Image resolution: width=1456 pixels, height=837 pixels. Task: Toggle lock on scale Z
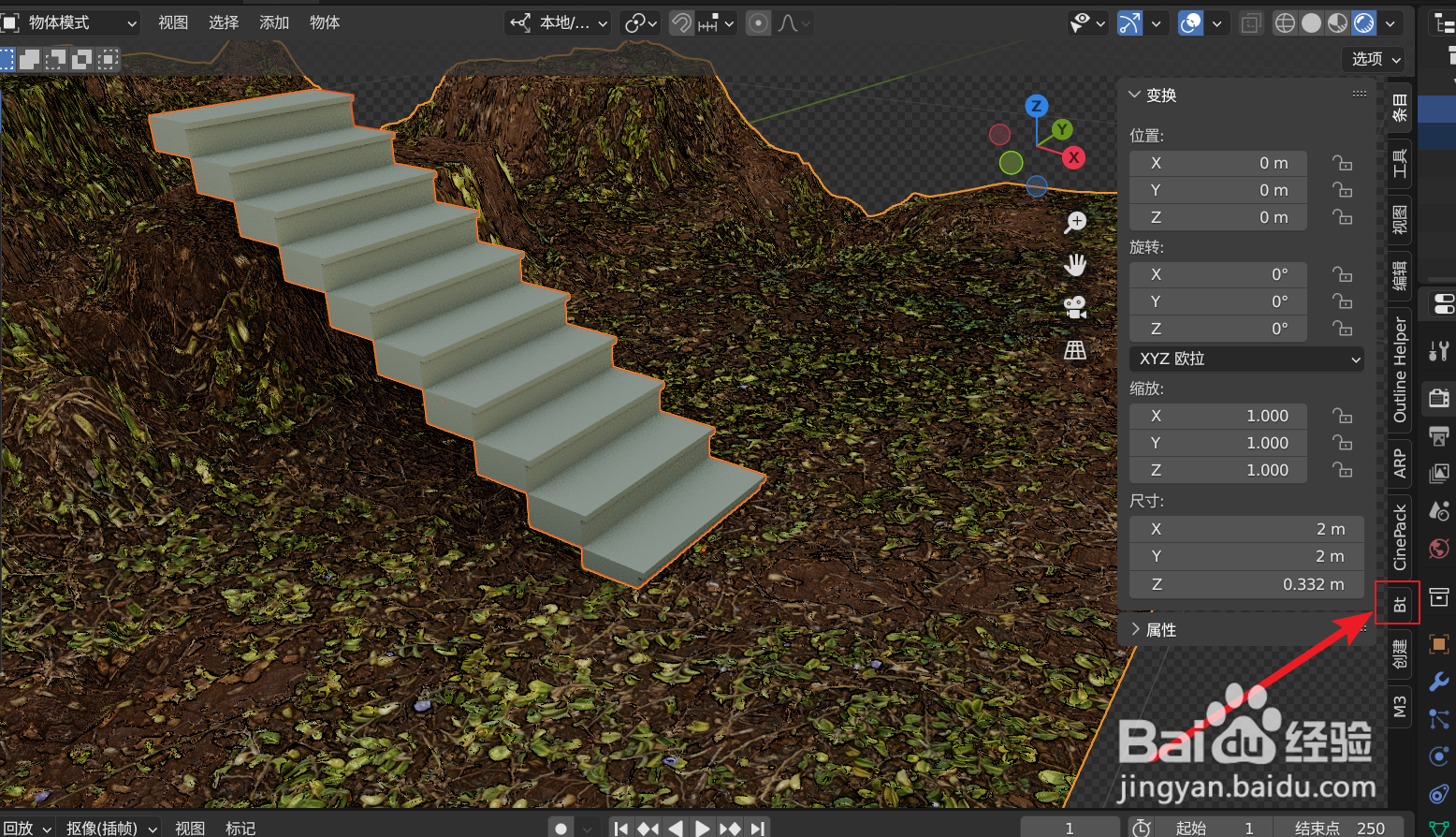(1343, 470)
